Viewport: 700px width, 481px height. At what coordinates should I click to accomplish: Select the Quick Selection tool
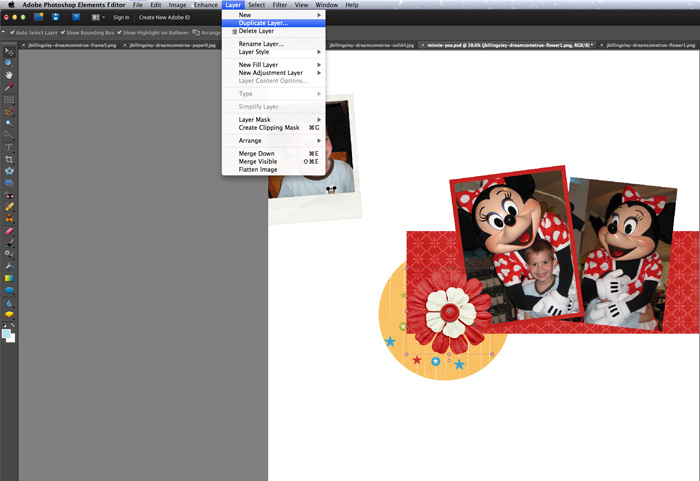coord(9,134)
